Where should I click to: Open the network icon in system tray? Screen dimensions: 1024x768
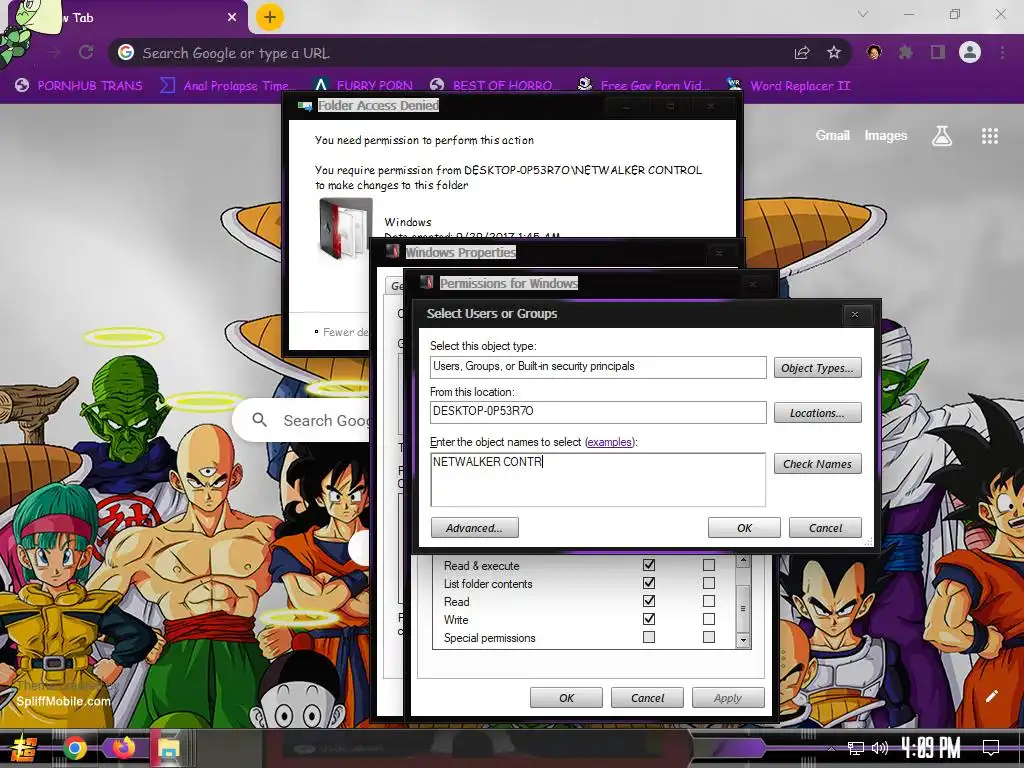pos(855,748)
